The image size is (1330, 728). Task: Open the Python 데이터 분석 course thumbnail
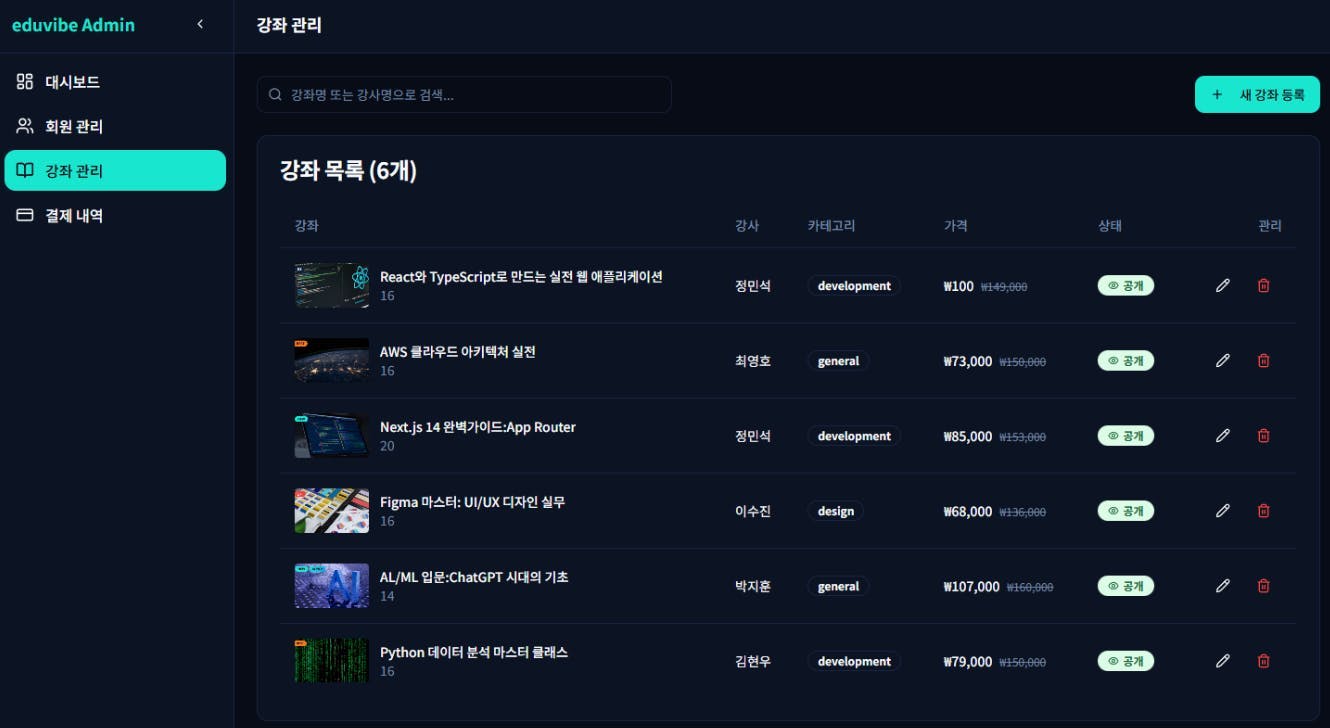pyautogui.click(x=332, y=661)
